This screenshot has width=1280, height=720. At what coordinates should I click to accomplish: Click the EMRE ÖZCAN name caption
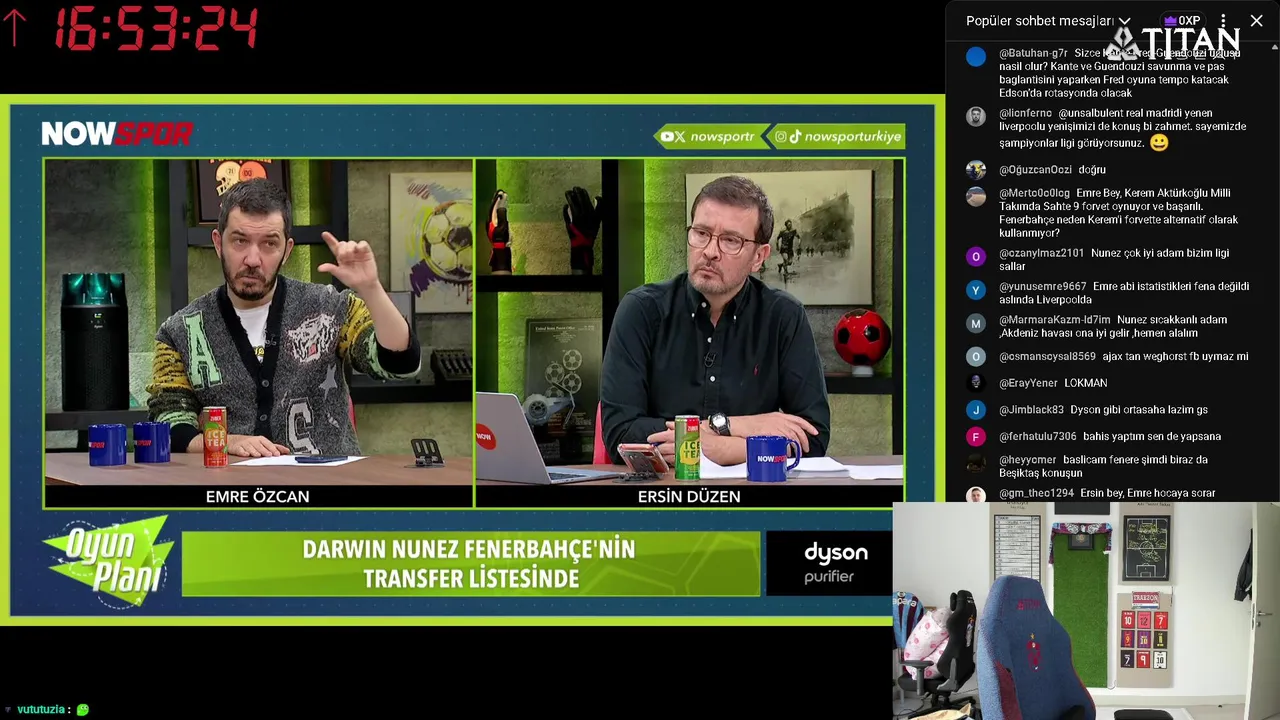(258, 496)
